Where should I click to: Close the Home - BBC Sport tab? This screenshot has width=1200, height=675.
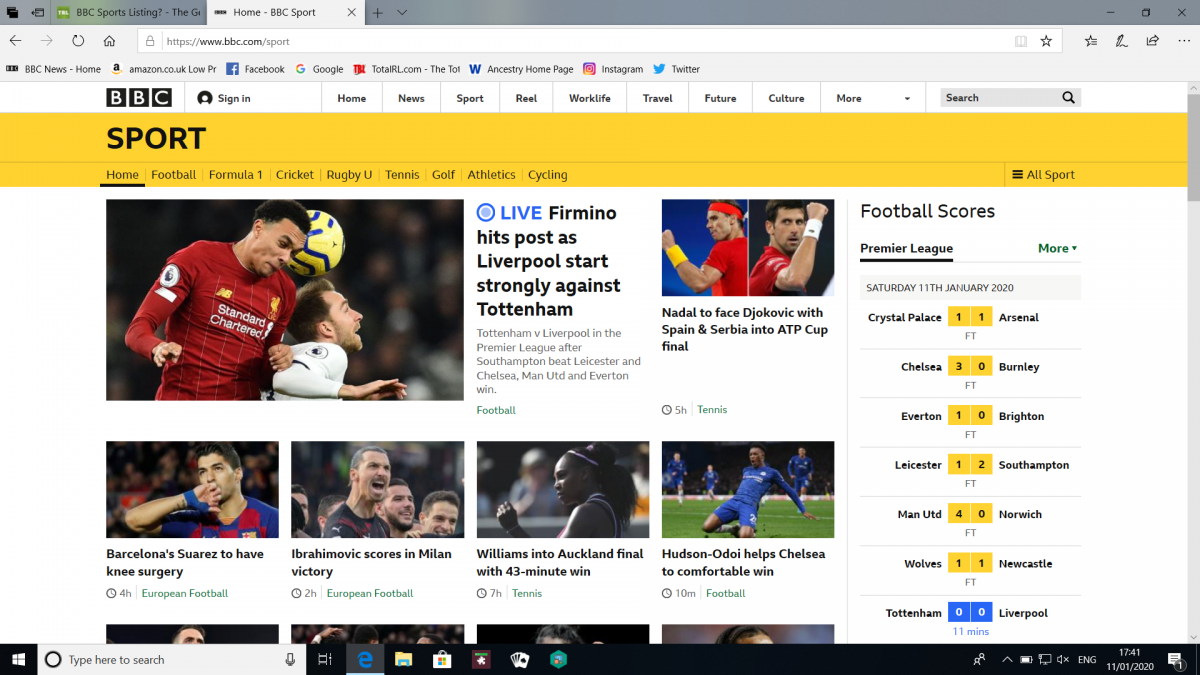[x=352, y=13]
